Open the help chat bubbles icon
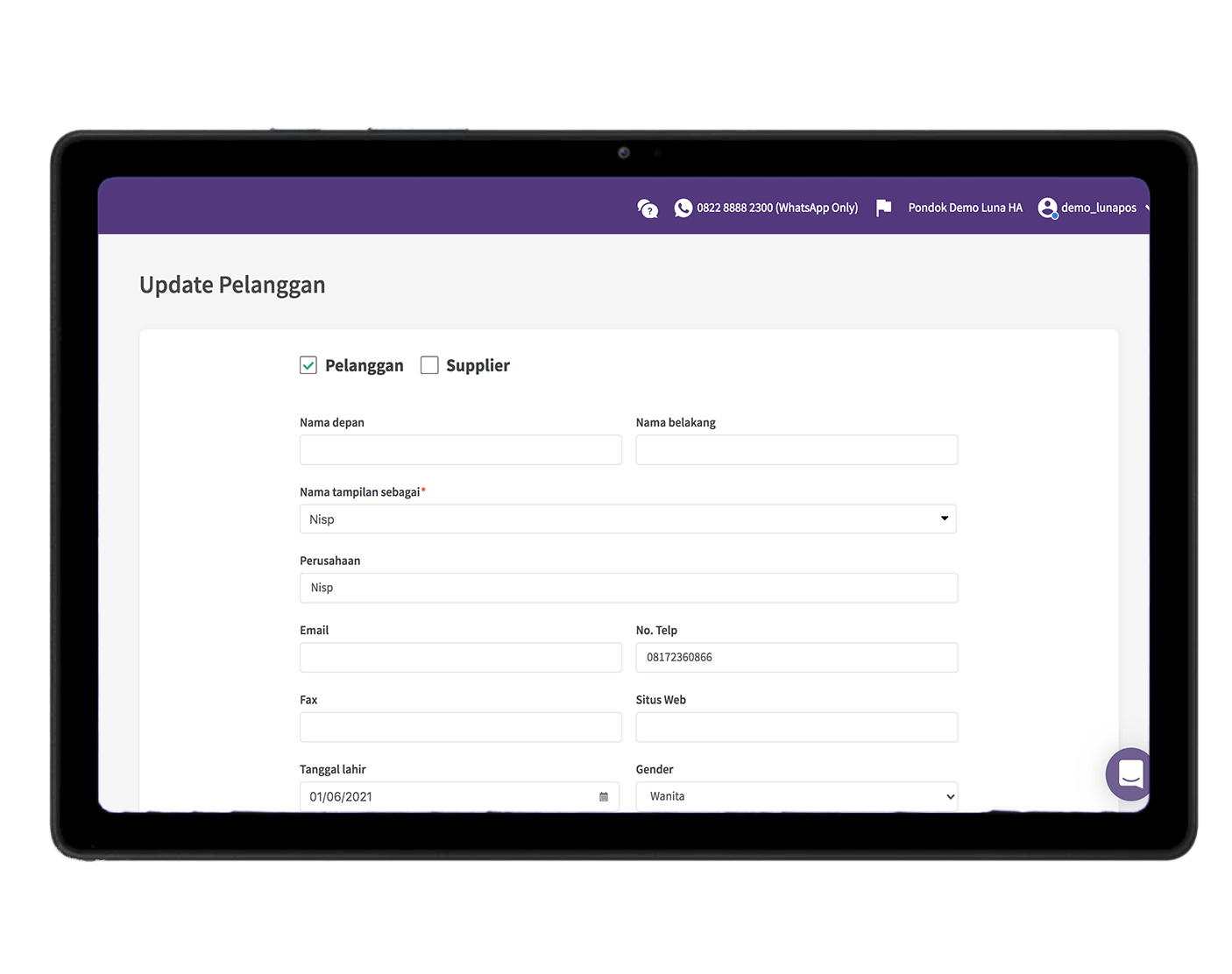Screen dimensions: 1232x974 click(x=648, y=208)
